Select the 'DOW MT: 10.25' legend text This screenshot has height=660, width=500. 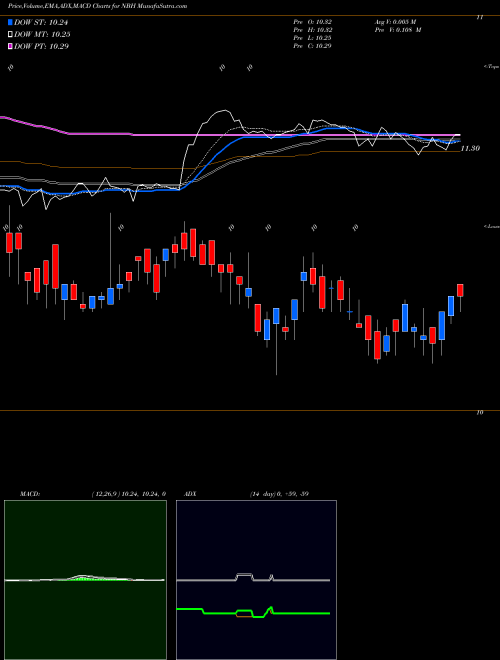(x=42, y=35)
